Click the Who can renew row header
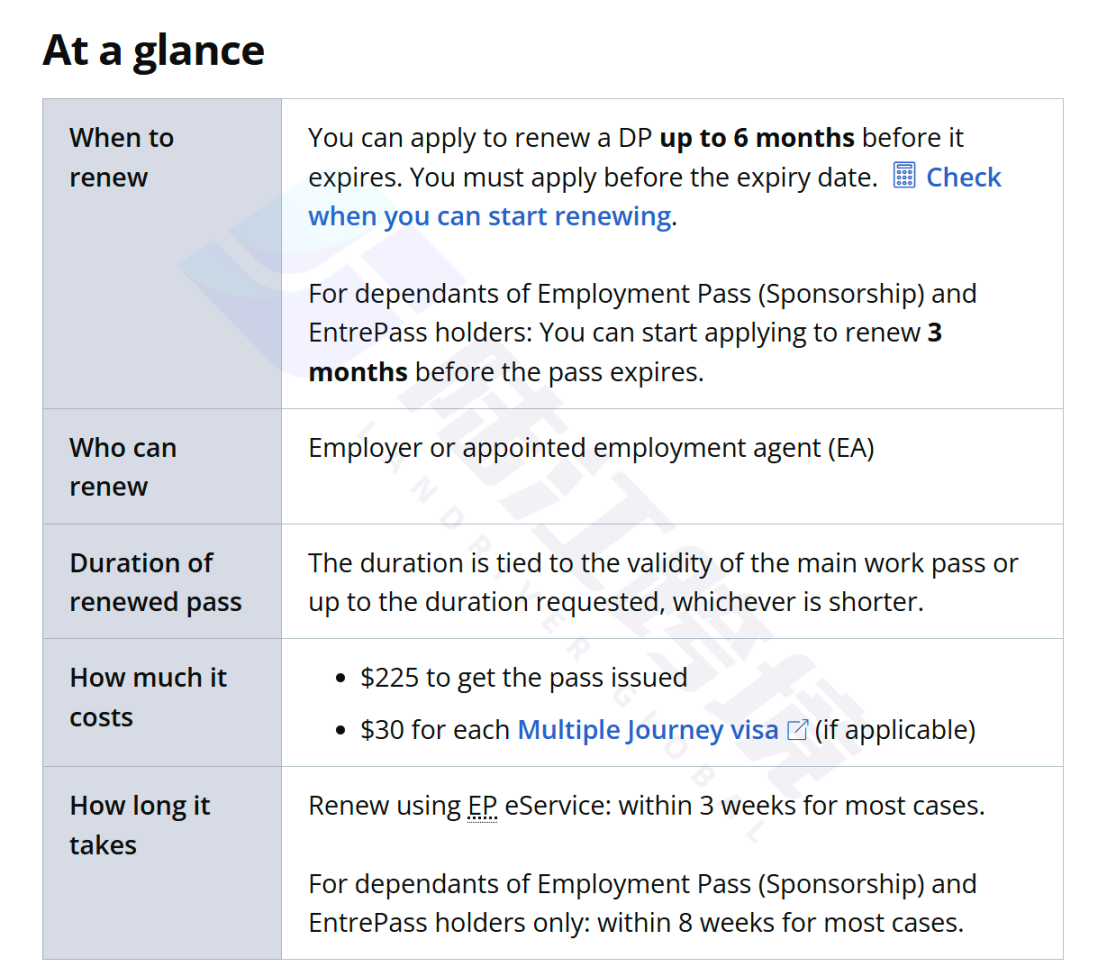The image size is (1108, 967). click(162, 467)
